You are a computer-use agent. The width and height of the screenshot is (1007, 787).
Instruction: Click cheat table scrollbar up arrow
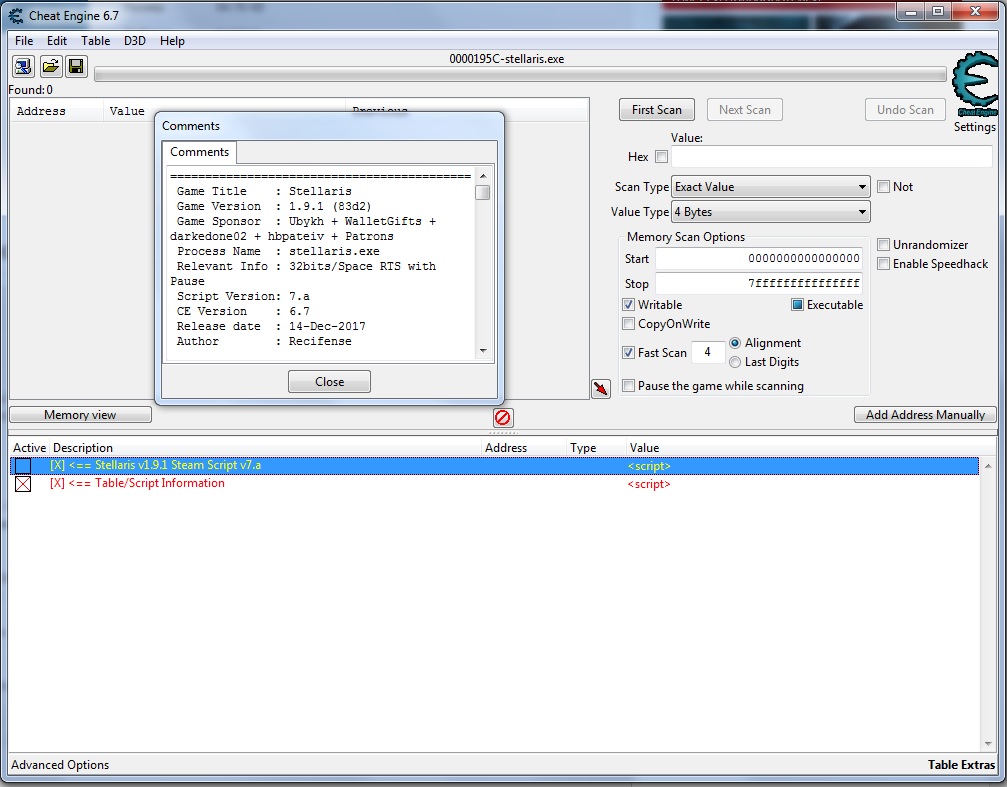(x=988, y=466)
